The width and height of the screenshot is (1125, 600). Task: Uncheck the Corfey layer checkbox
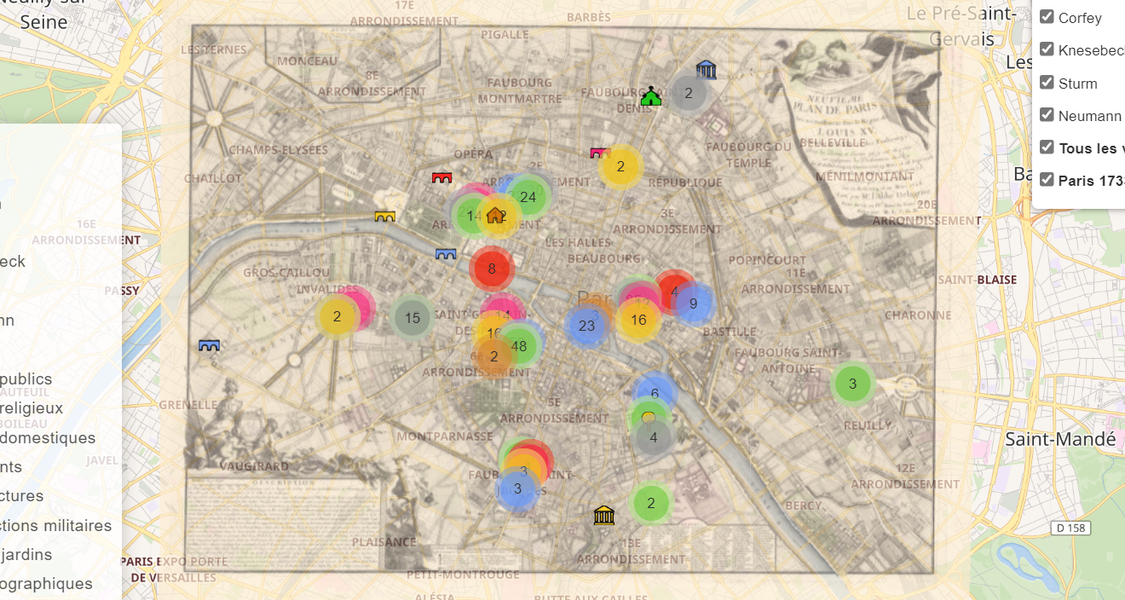1047,17
